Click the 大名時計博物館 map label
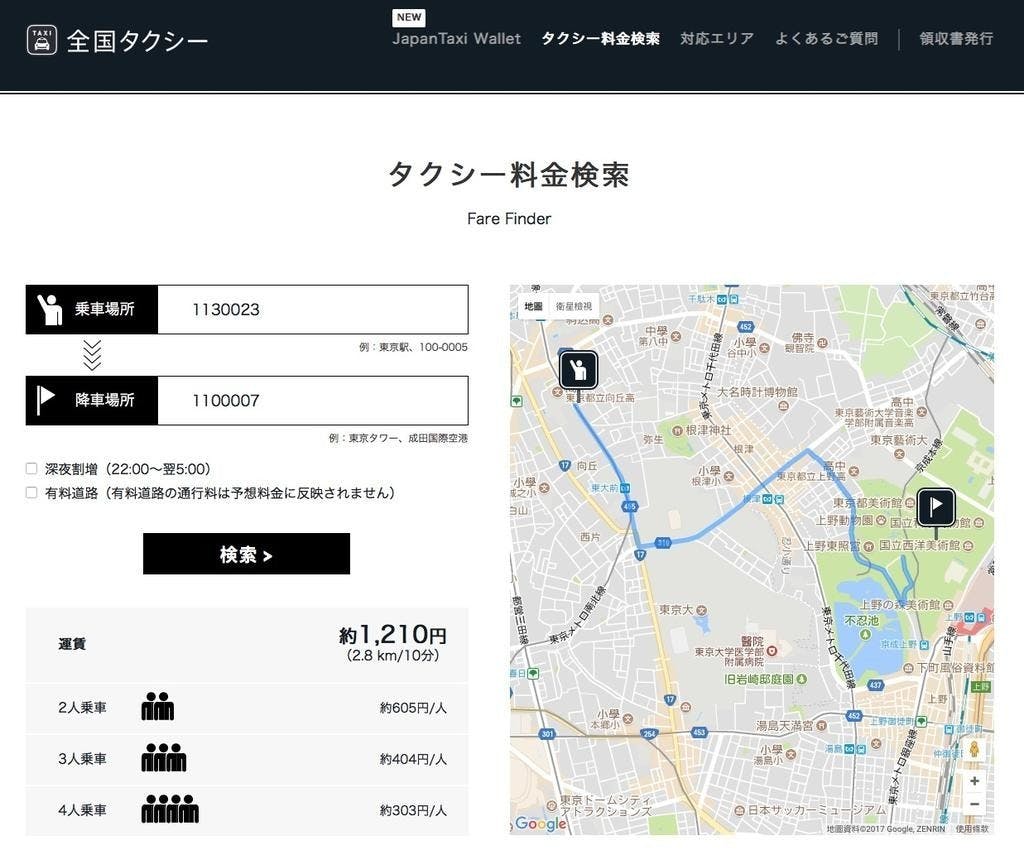Screen dimensions: 1024x855 coord(757,391)
